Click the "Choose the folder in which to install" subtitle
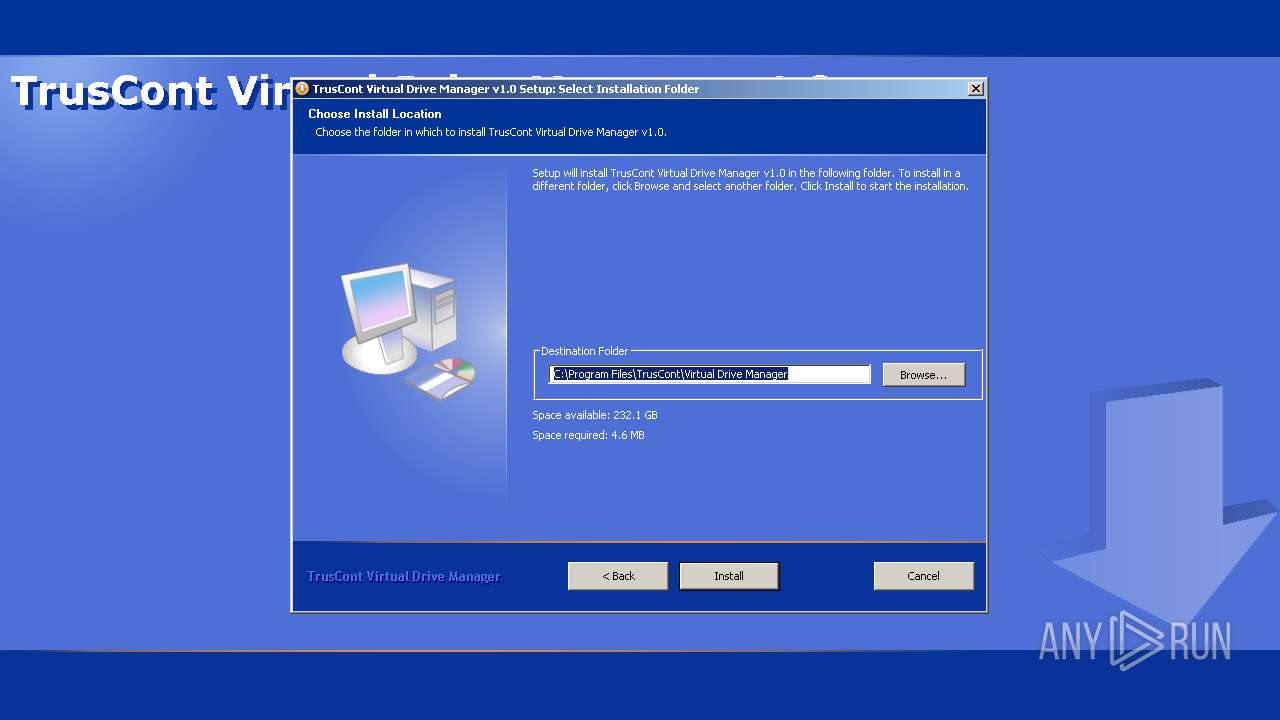The height and width of the screenshot is (720, 1280). (491, 132)
